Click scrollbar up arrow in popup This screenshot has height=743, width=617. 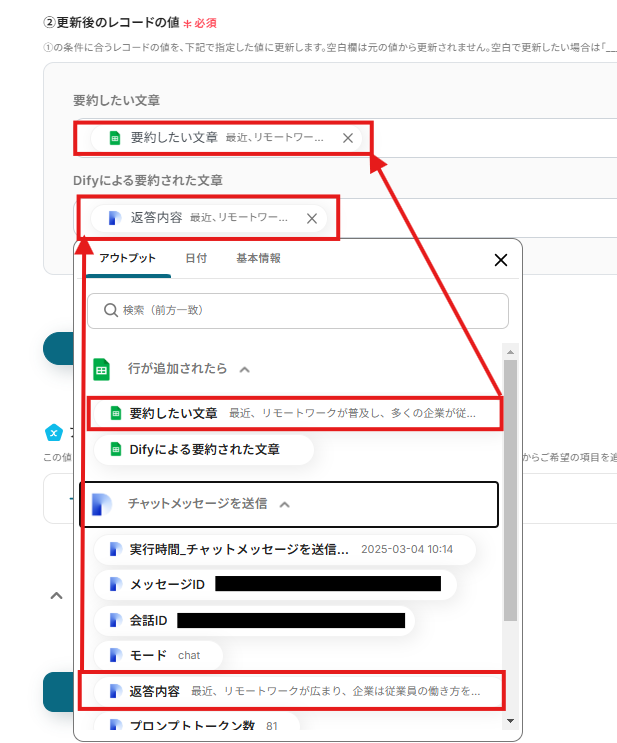tap(510, 352)
